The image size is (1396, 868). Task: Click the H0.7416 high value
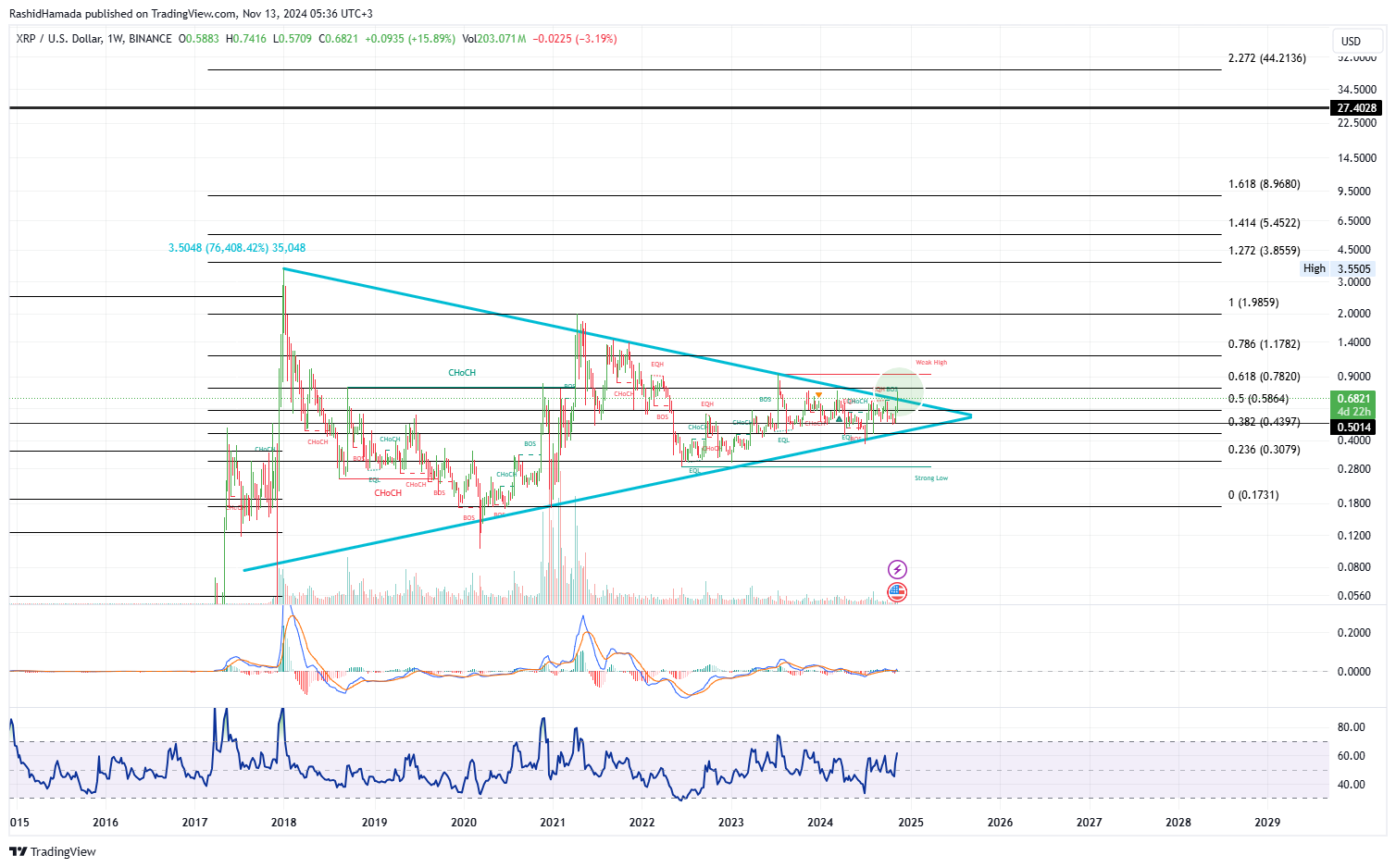247,39
